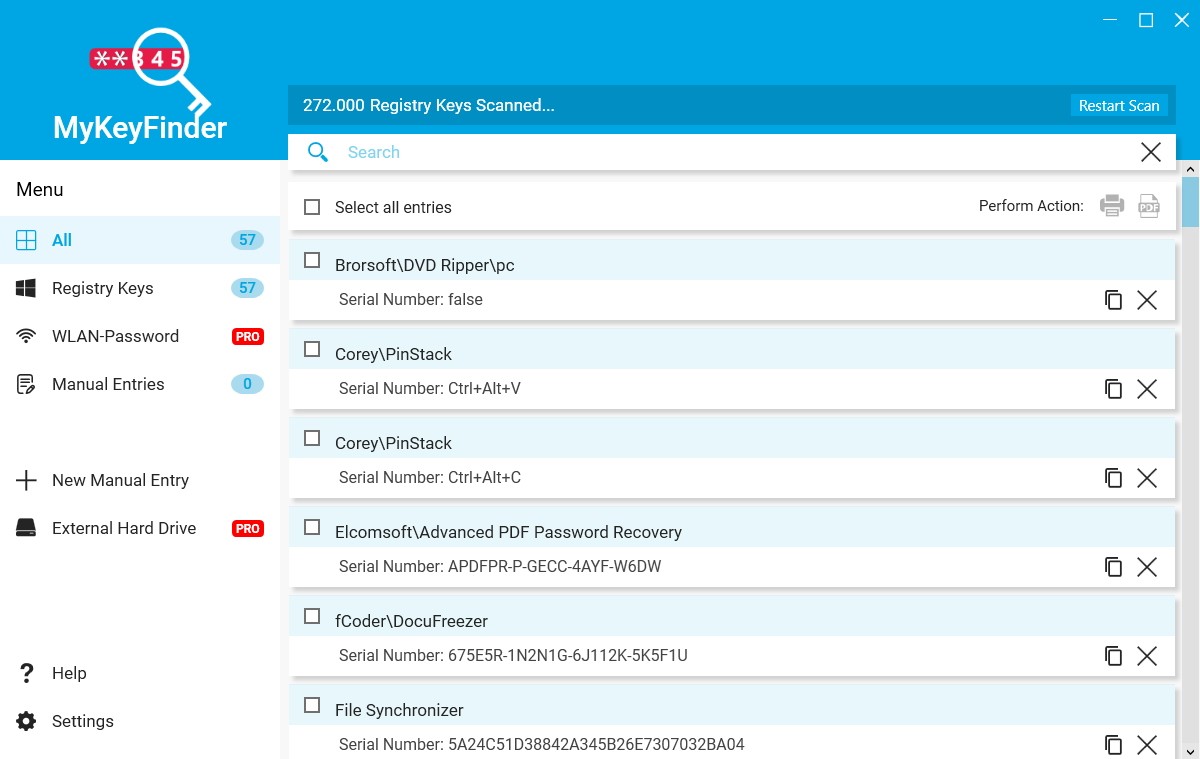Click the drive icon for External Hard Drive
Image resolution: width=1200 pixels, height=759 pixels.
pos(26,528)
